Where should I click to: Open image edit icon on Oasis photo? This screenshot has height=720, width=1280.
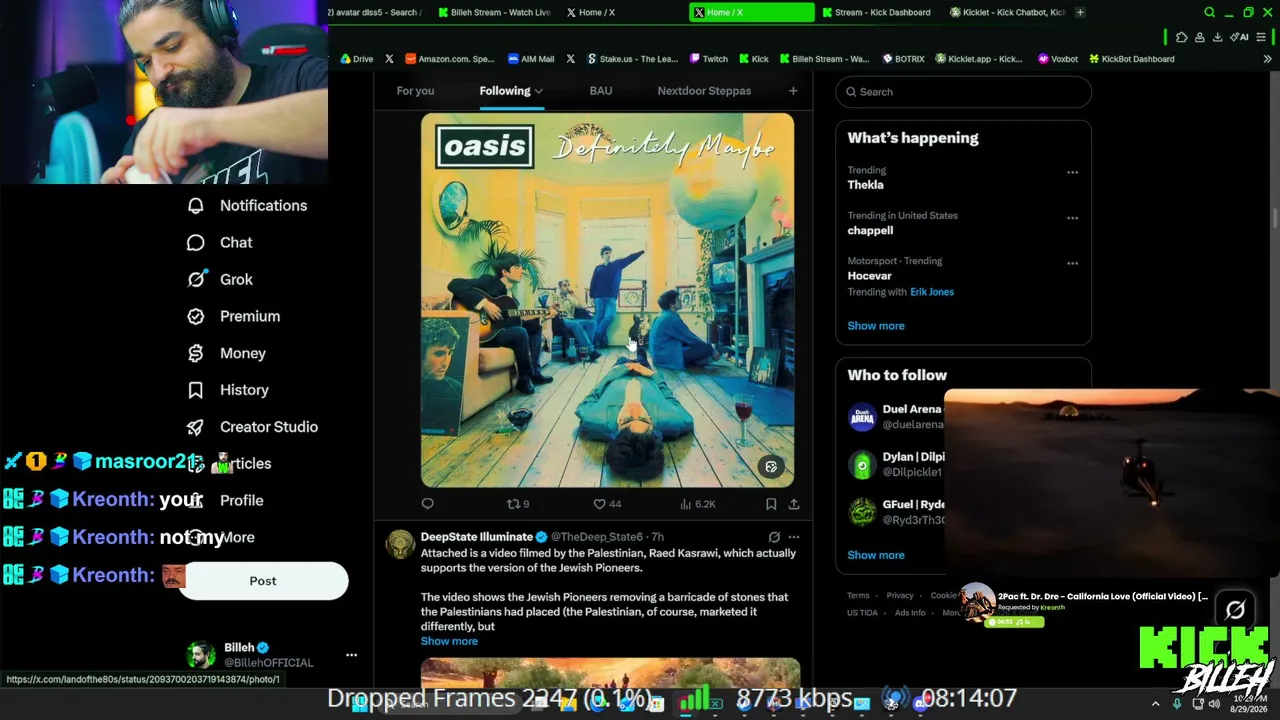pyautogui.click(x=771, y=467)
